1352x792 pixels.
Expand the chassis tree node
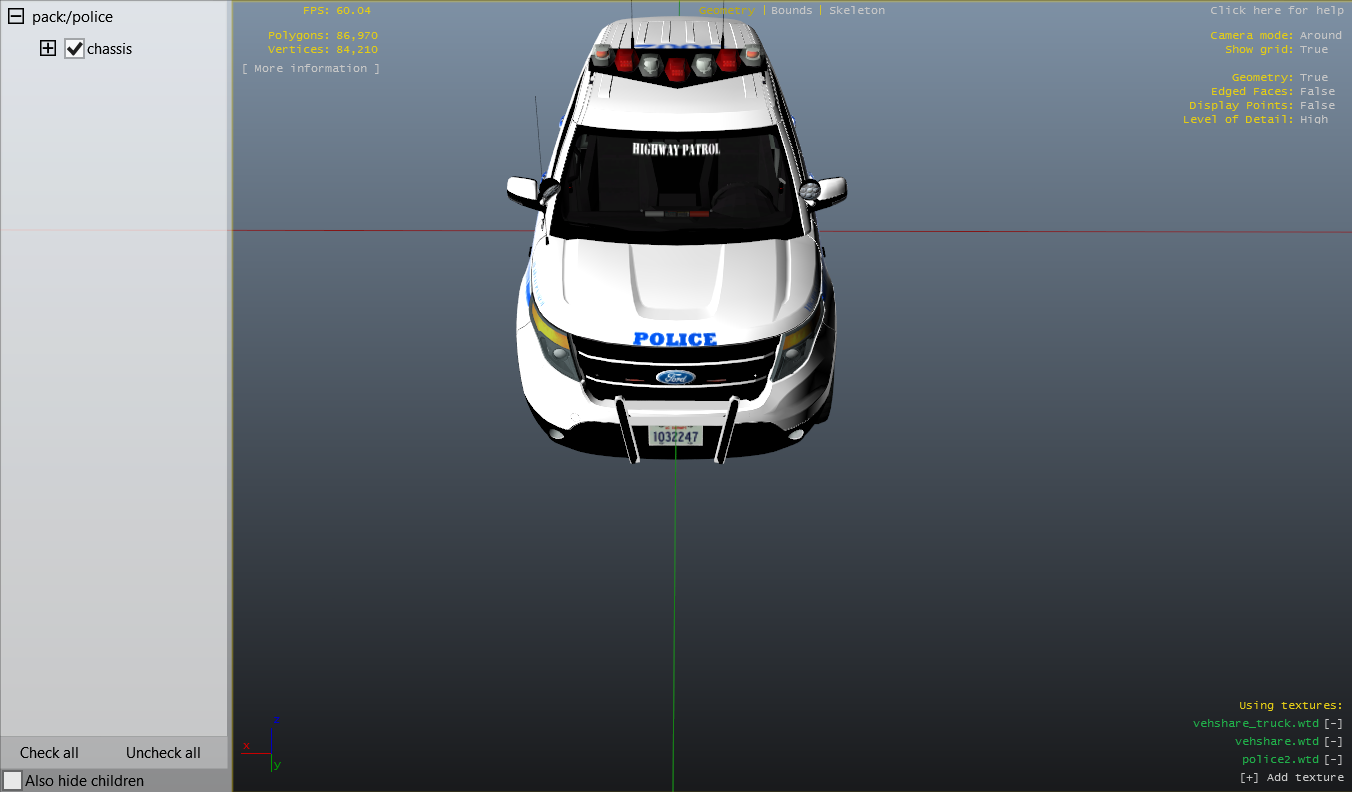[48, 48]
